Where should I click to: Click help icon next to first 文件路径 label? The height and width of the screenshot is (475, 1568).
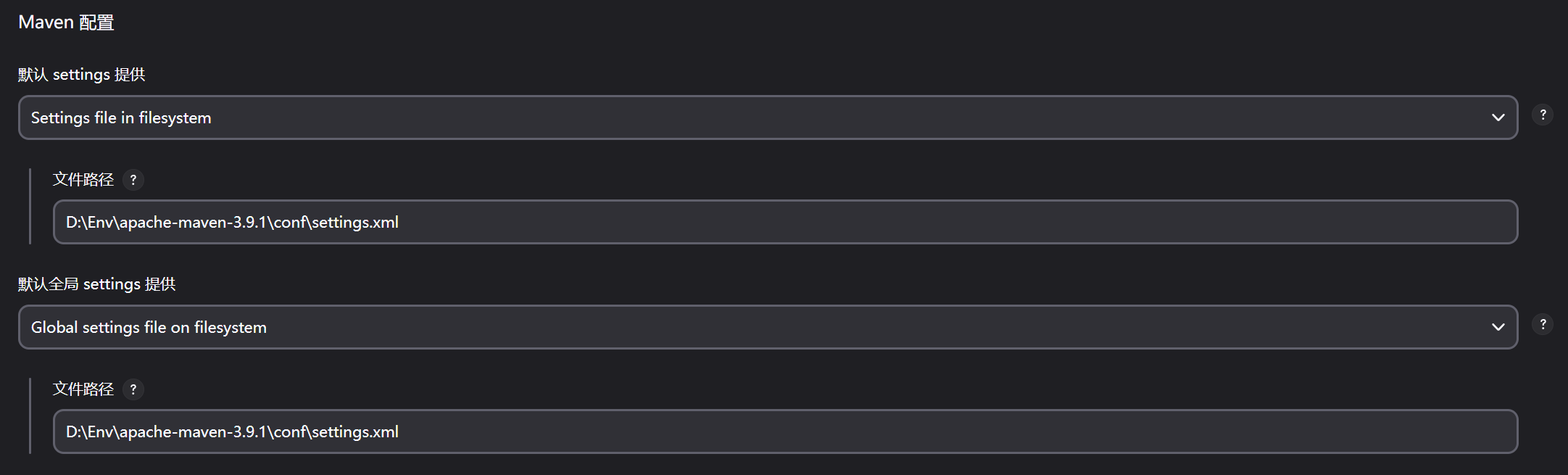coord(133,180)
